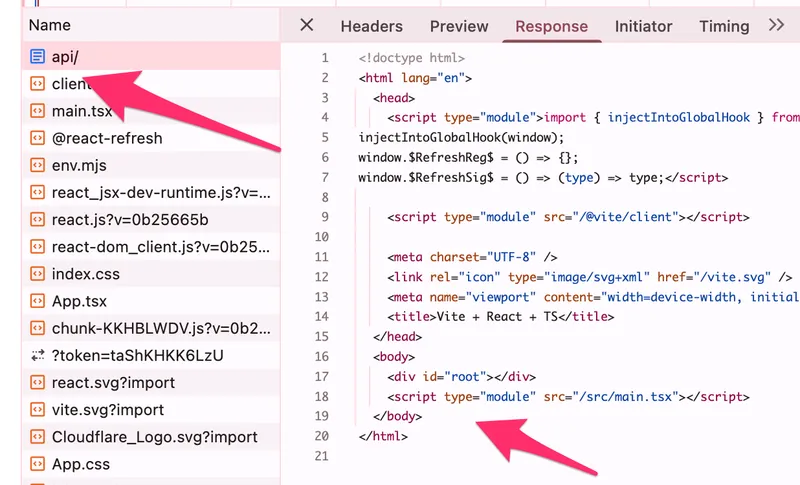Image resolution: width=800 pixels, height=485 pixels.
Task: Click the file icon beside @react-refresh
Action: (x=37, y=138)
